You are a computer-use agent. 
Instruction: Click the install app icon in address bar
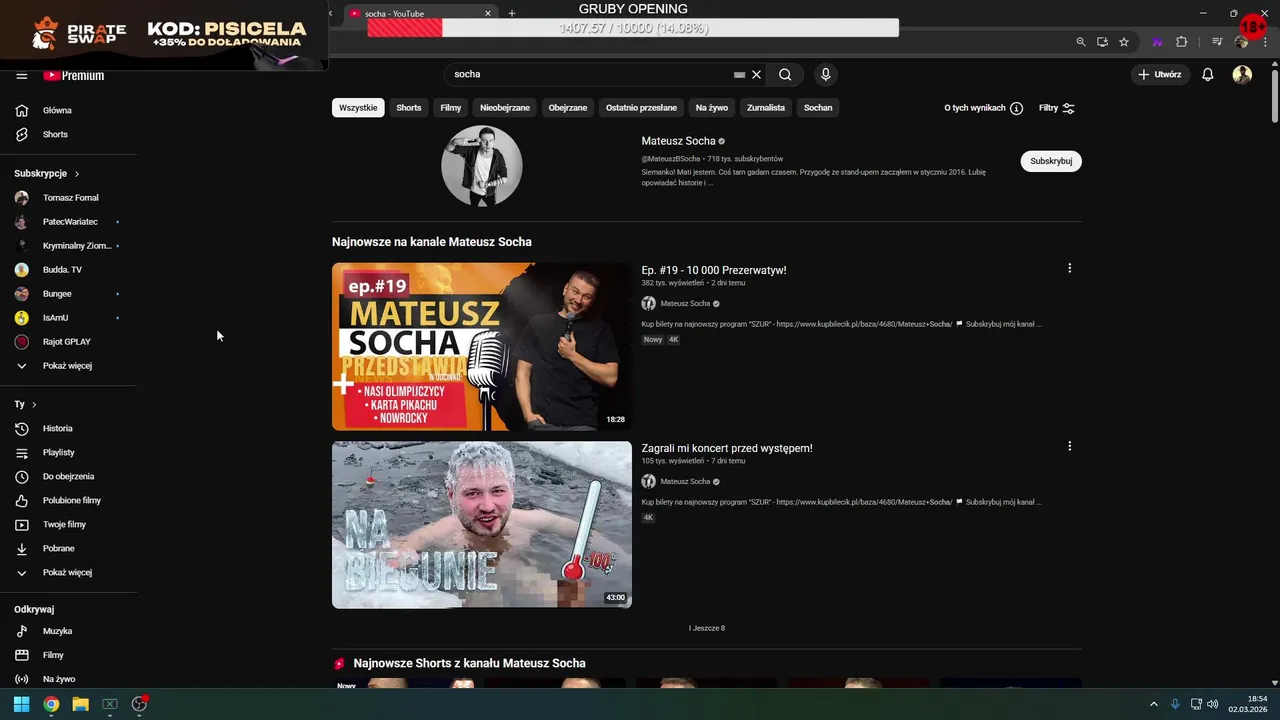click(x=1102, y=42)
